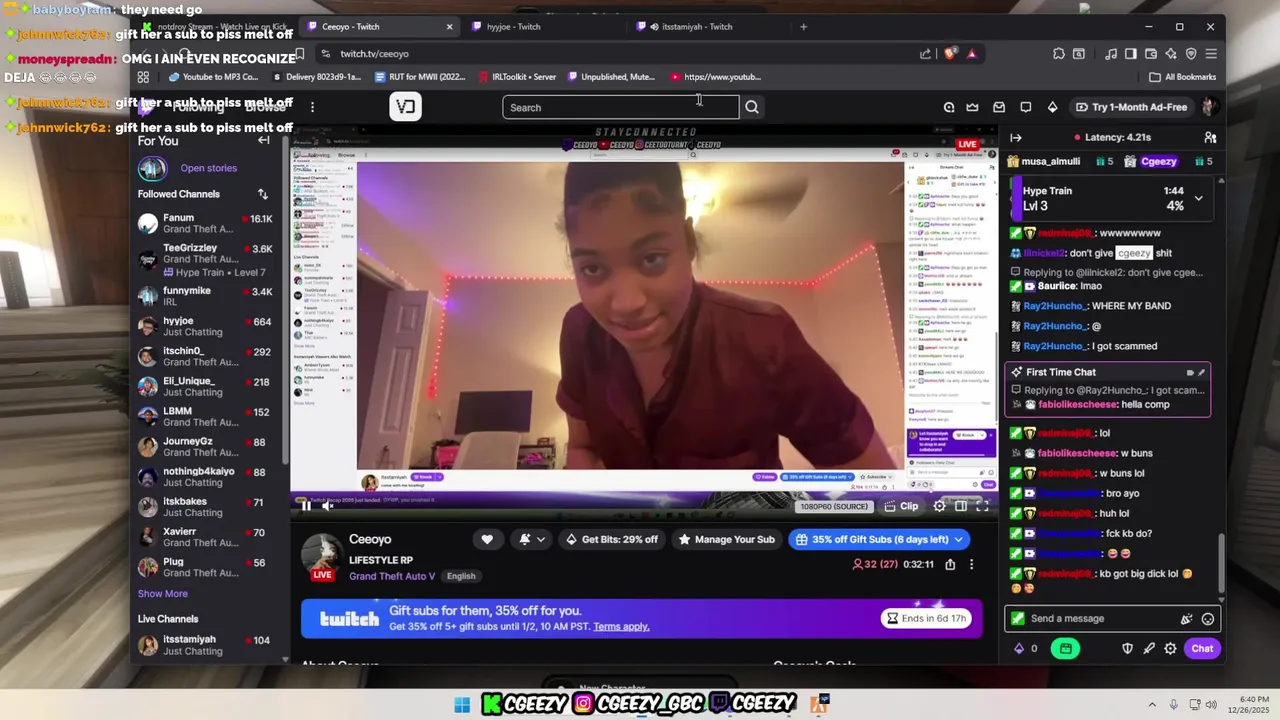This screenshot has width=1280, height=720.
Task: Open the chat community users list icon
Action: point(1210,137)
